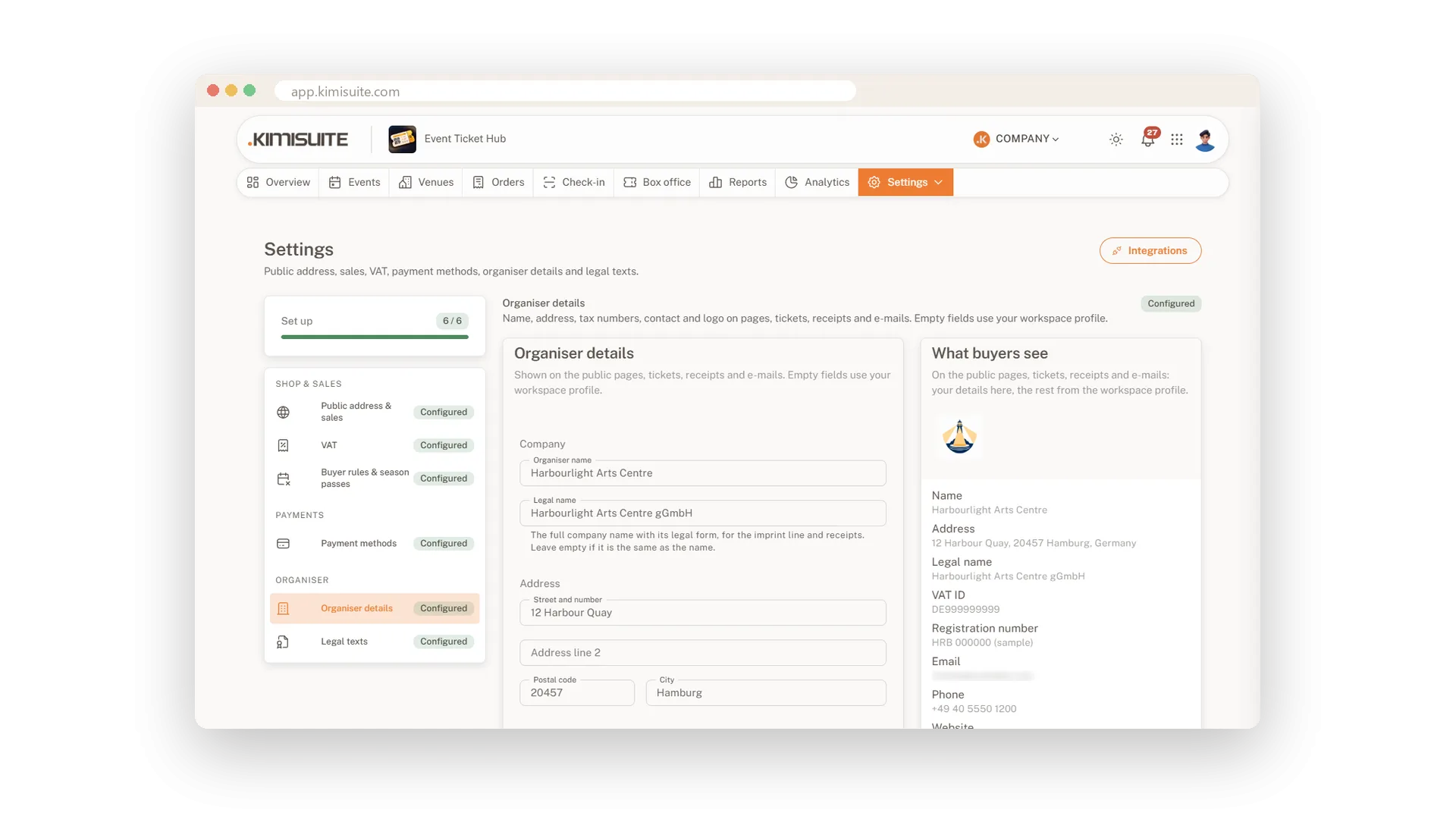Click the Kimisuite logo
This screenshot has width=1456, height=819.
[x=298, y=140]
